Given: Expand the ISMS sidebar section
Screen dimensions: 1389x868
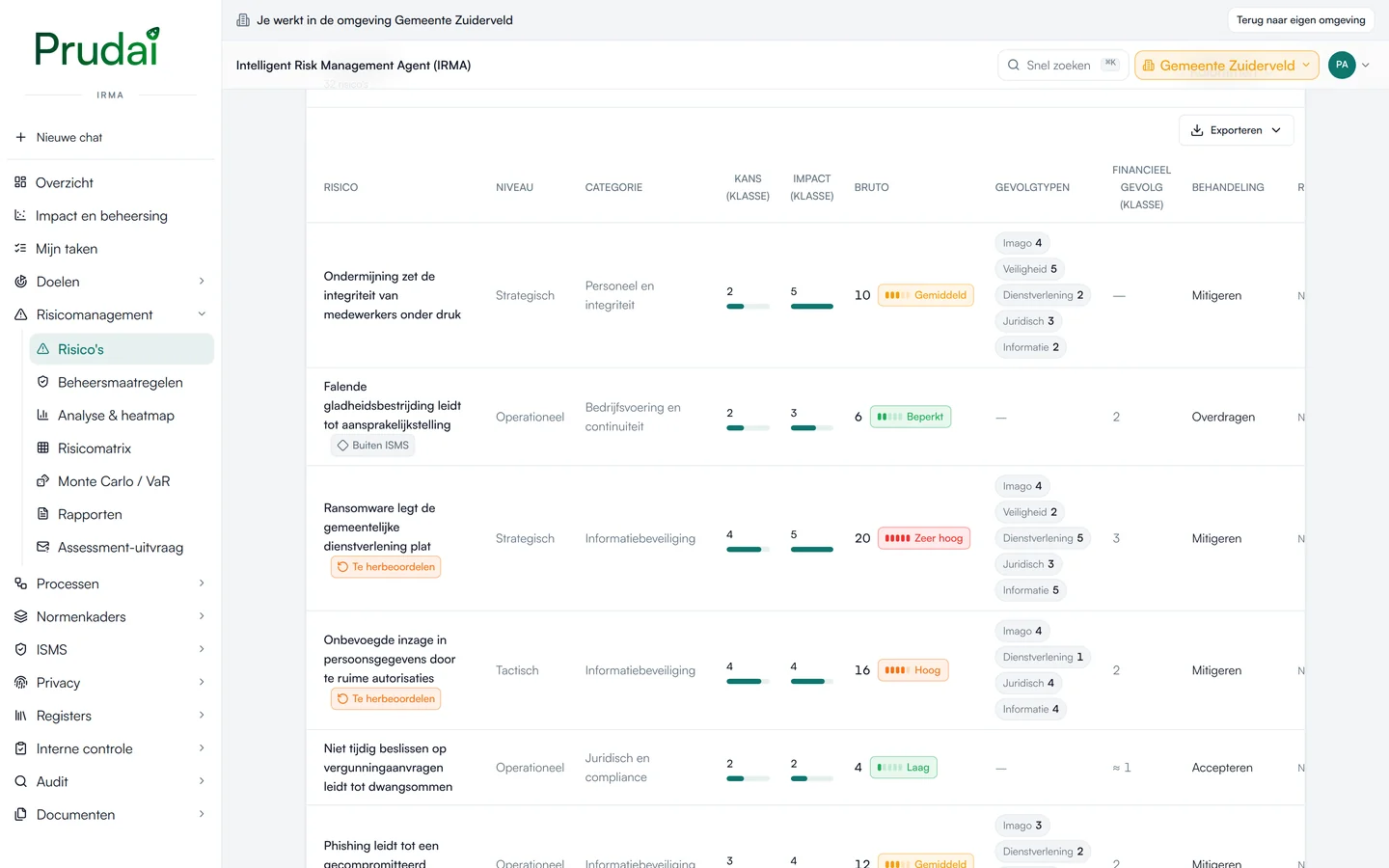Looking at the screenshot, I should 202,649.
